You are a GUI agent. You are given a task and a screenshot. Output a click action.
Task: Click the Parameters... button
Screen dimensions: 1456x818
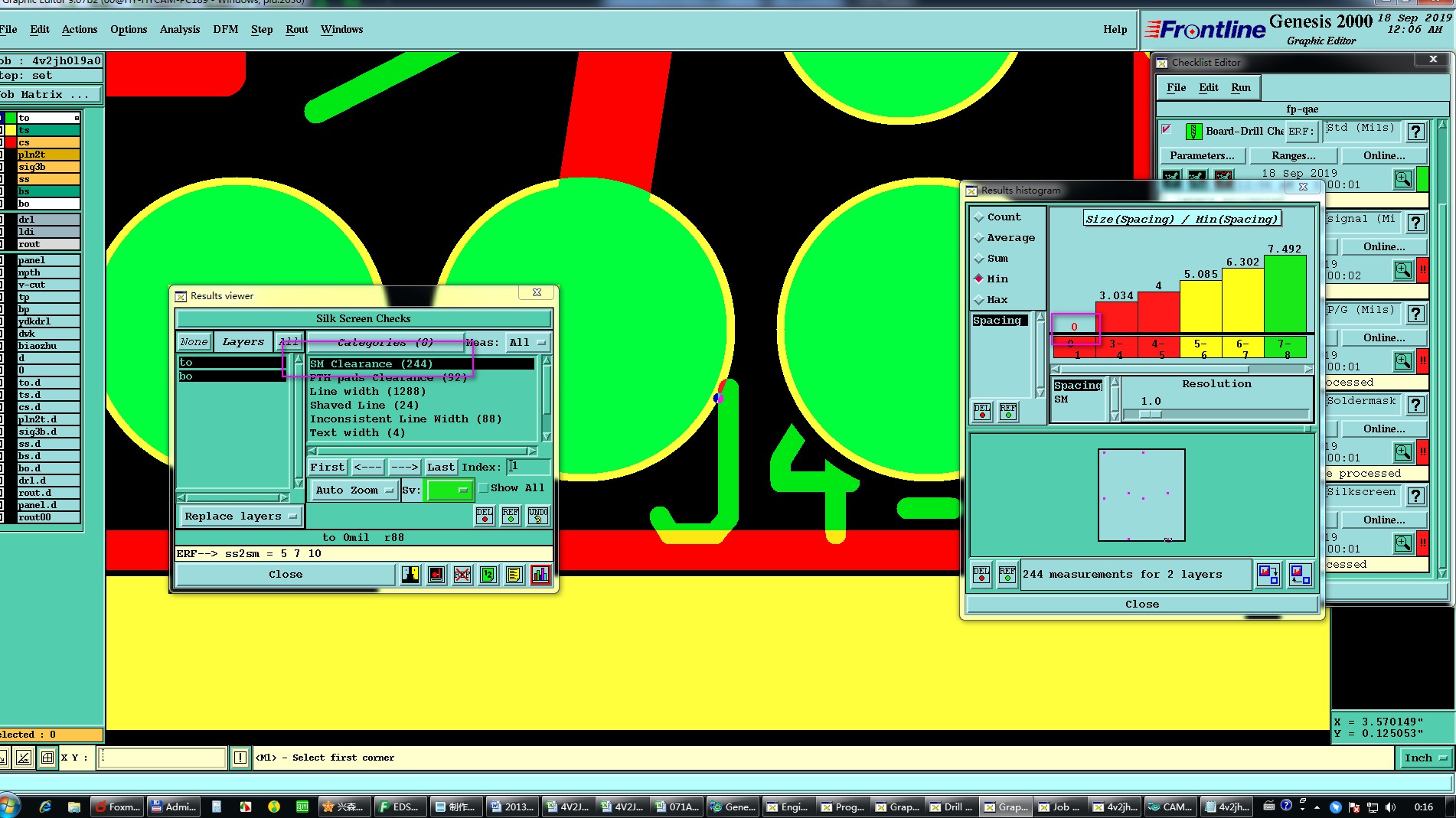[1202, 155]
